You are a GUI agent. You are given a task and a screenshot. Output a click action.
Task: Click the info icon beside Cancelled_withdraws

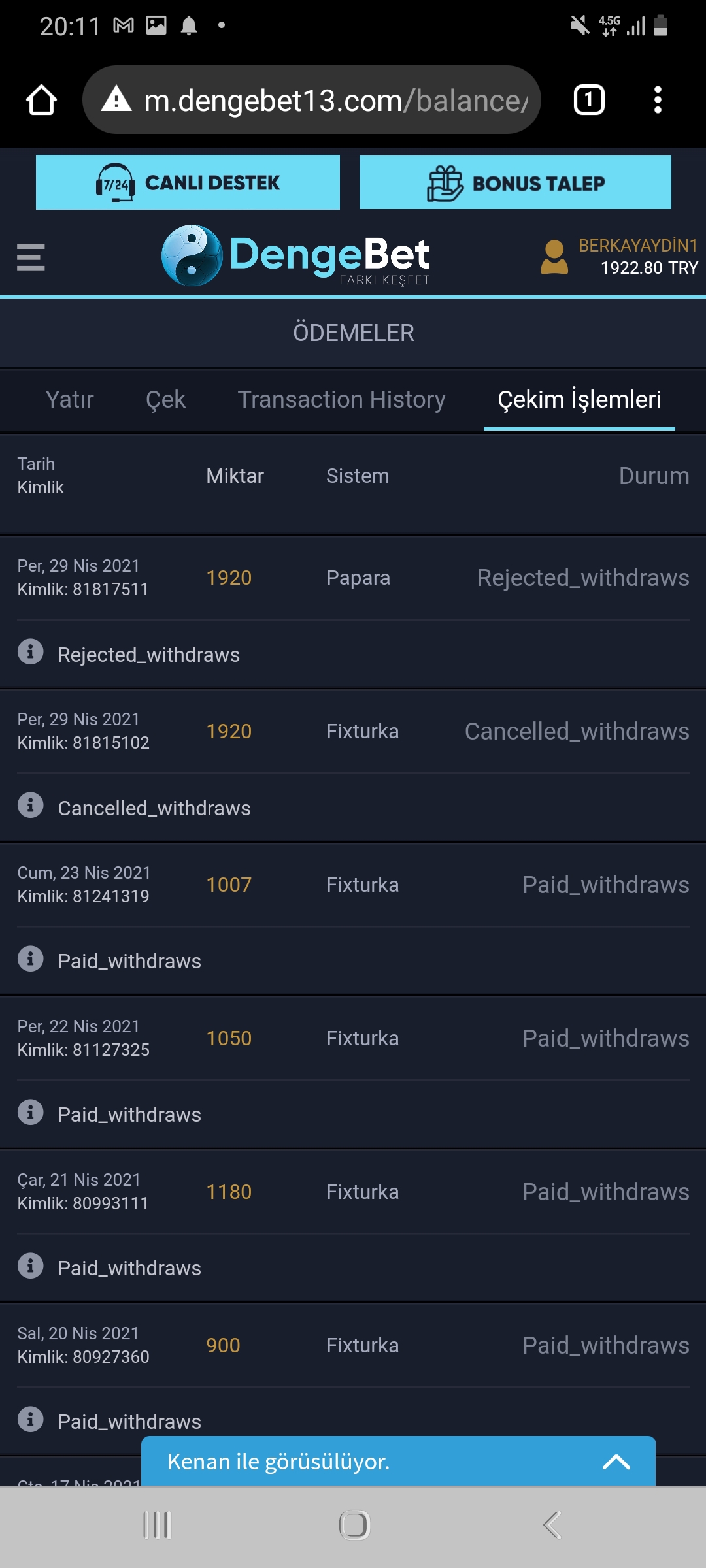click(31, 806)
